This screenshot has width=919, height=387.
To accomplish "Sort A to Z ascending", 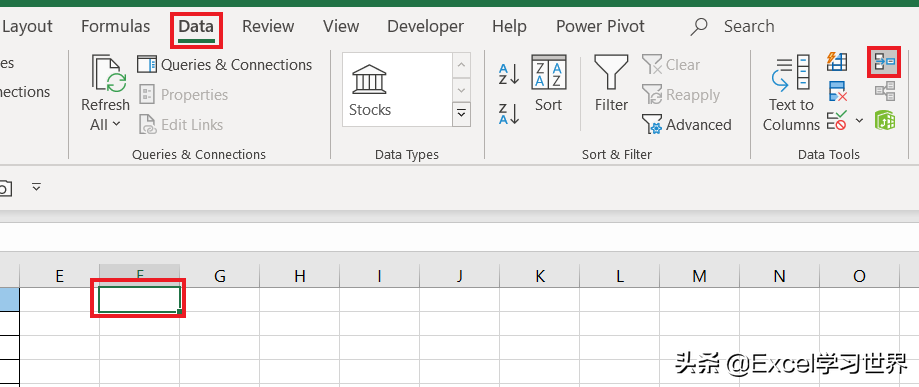I will coord(509,74).
